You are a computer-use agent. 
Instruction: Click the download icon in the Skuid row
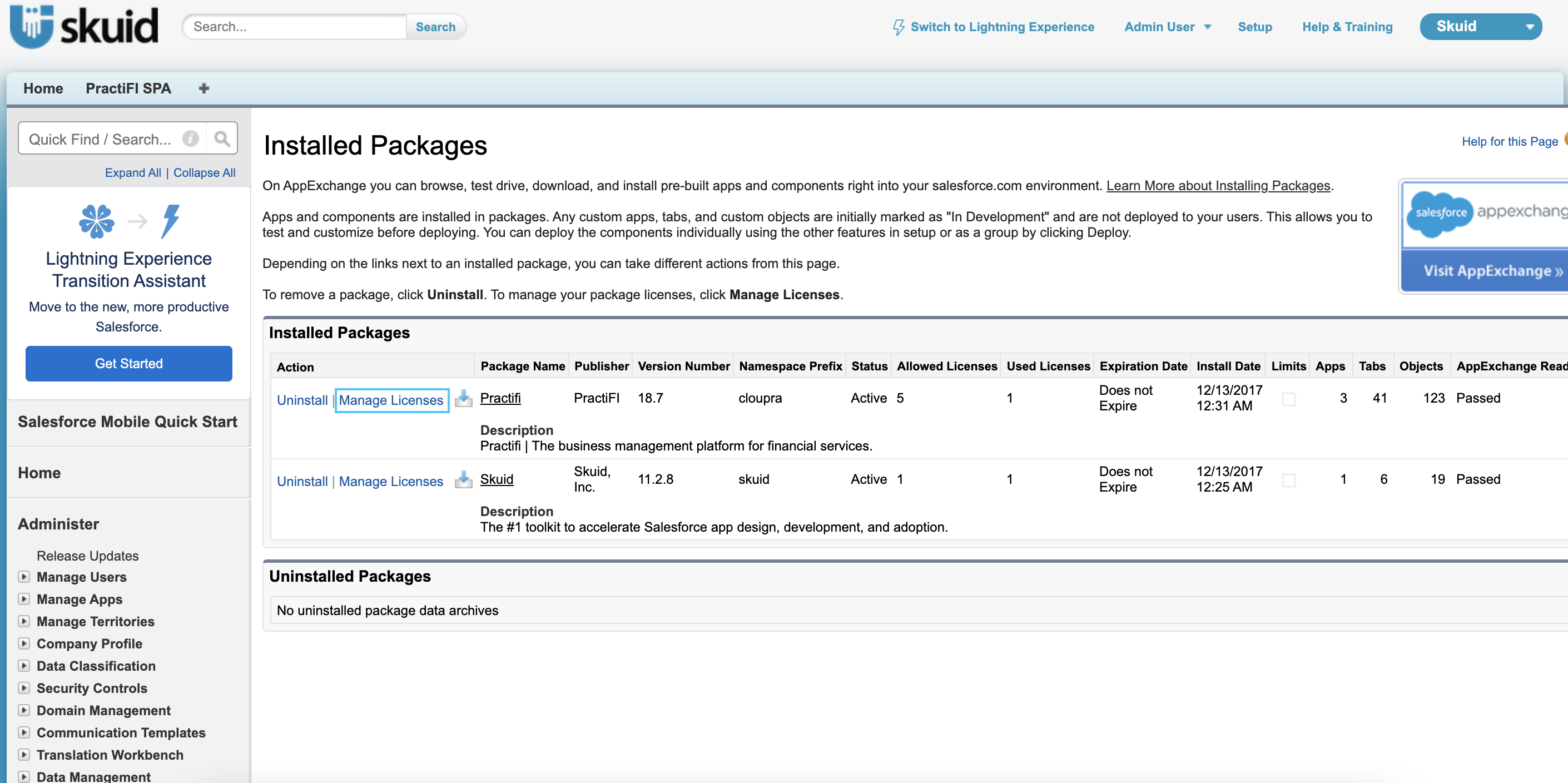464,480
